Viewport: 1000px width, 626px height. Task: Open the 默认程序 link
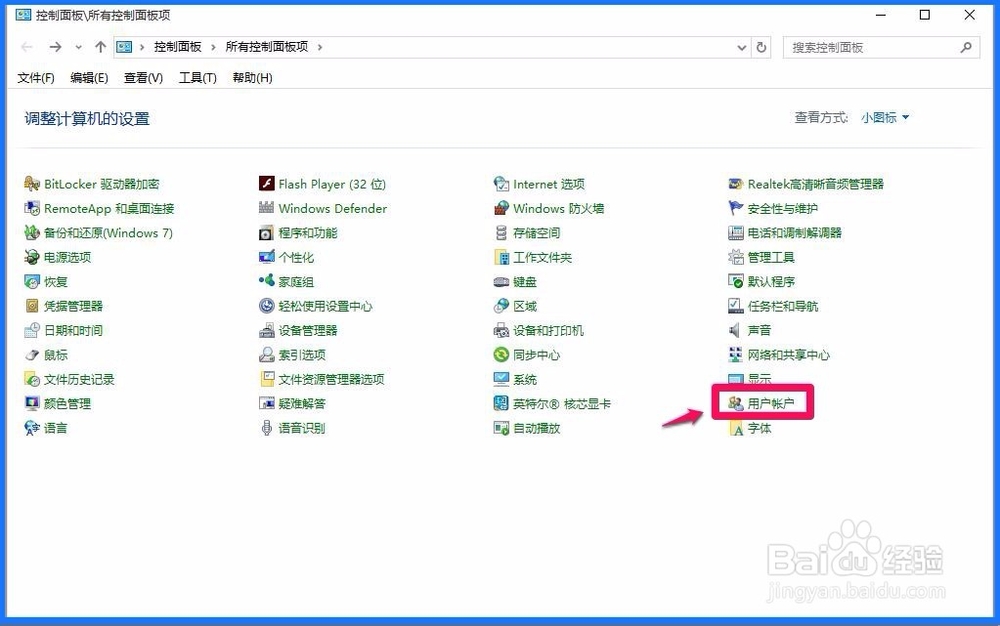pos(771,281)
